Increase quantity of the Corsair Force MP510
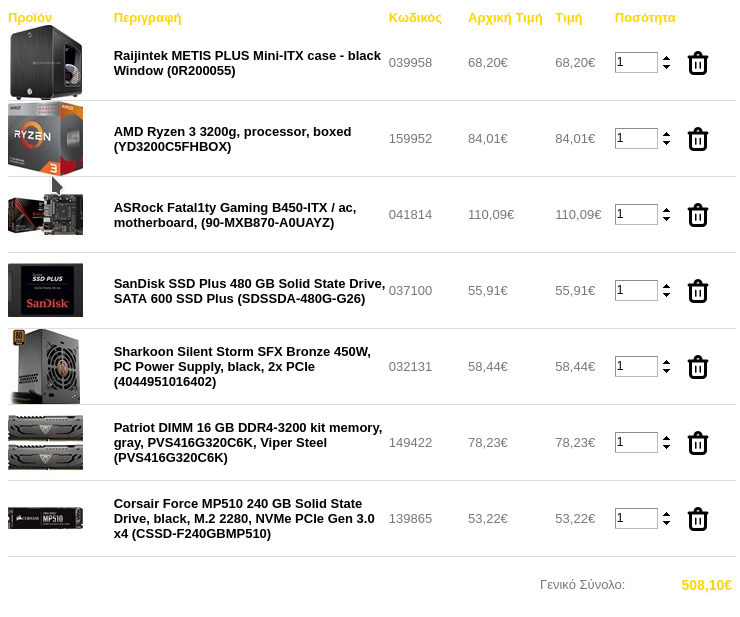 (666, 515)
